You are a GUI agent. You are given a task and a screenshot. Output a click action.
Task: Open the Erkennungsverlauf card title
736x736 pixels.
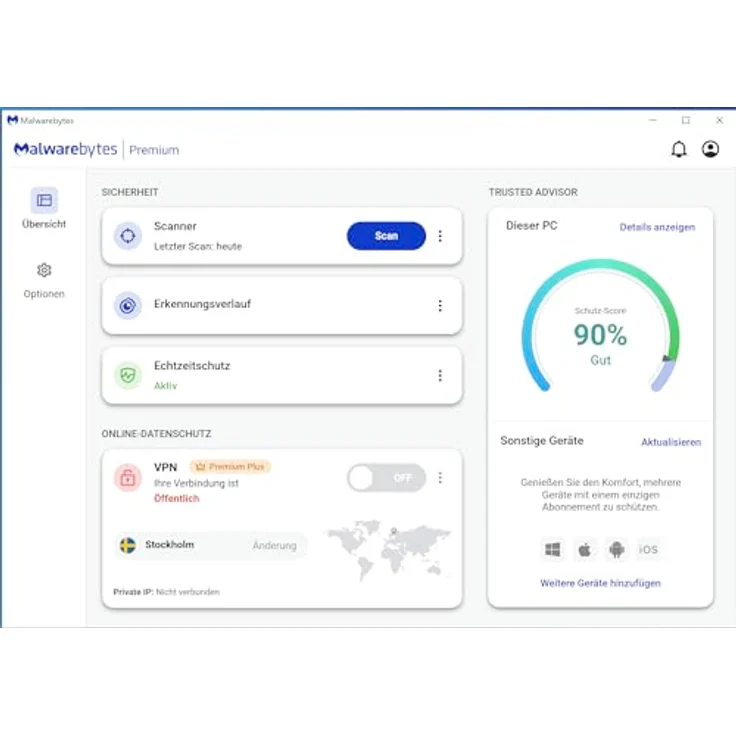[x=202, y=304]
